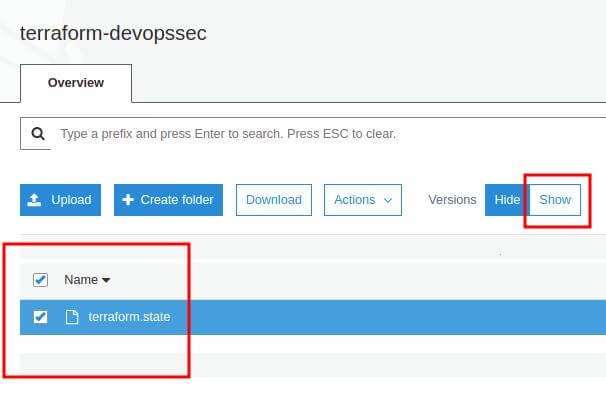606x409 pixels.
Task: Click the terraform-devopssec bucket title
Action: click(x=113, y=32)
